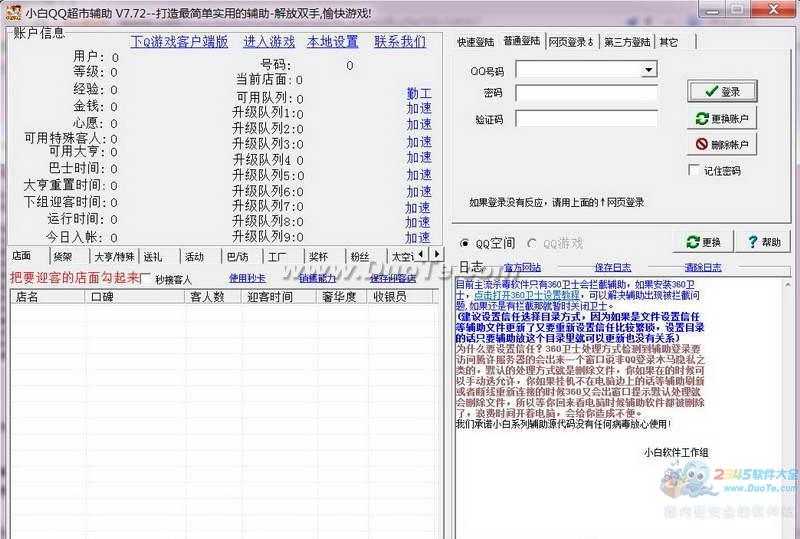Viewport: 800px width, 539px height.
Task: Click 加速 next to 升级队列1
Action: [x=419, y=108]
